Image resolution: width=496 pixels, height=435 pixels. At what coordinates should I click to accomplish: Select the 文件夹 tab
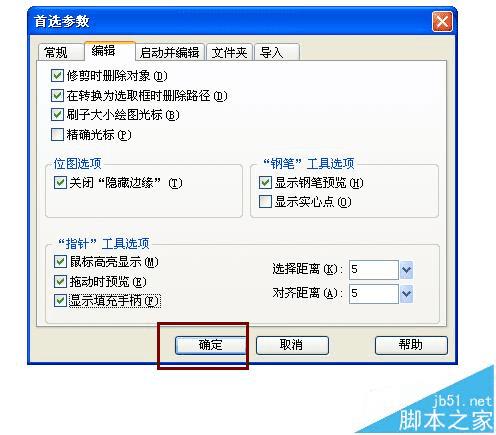(230, 52)
